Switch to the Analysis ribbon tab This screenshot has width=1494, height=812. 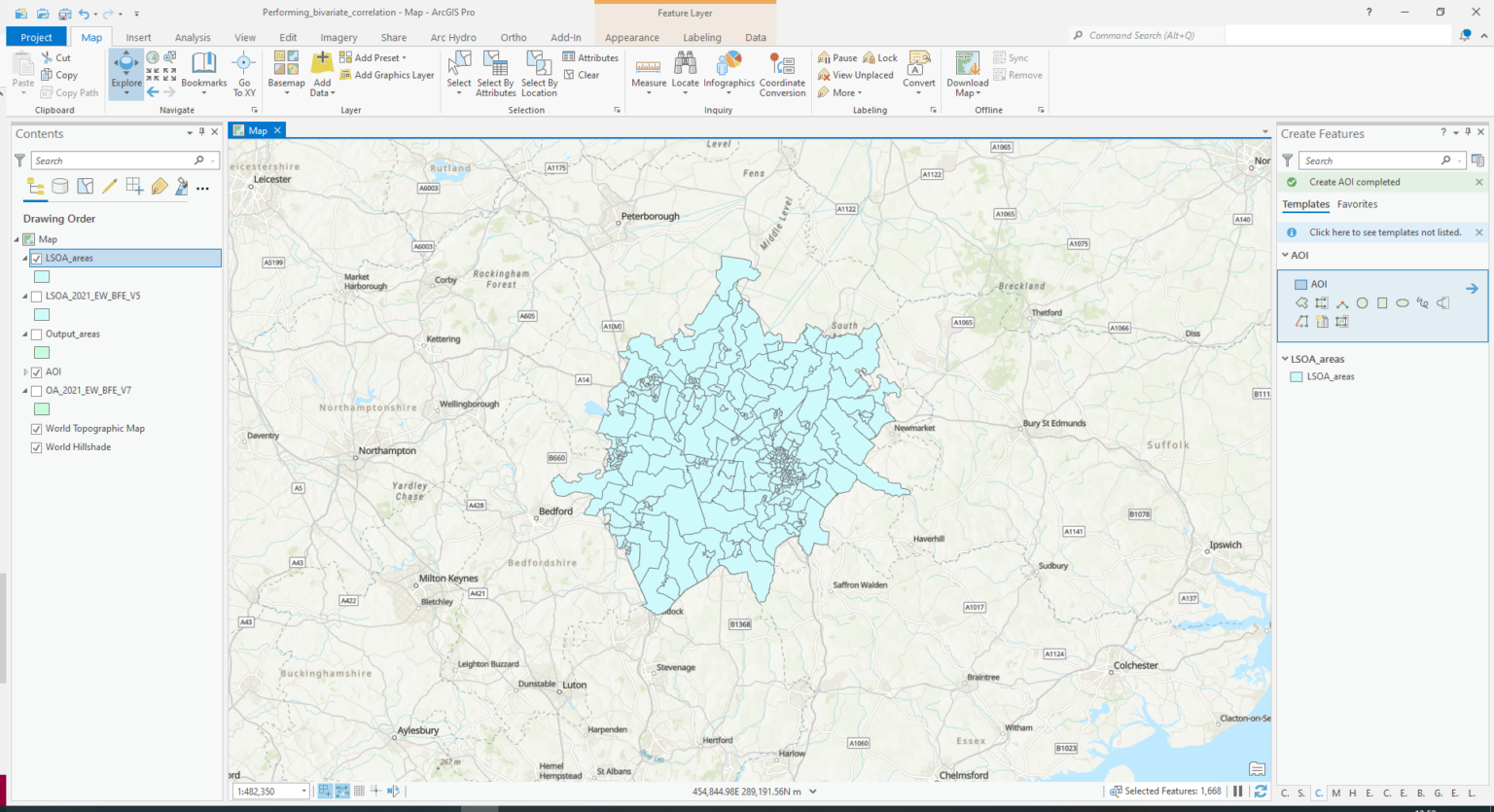[193, 37]
